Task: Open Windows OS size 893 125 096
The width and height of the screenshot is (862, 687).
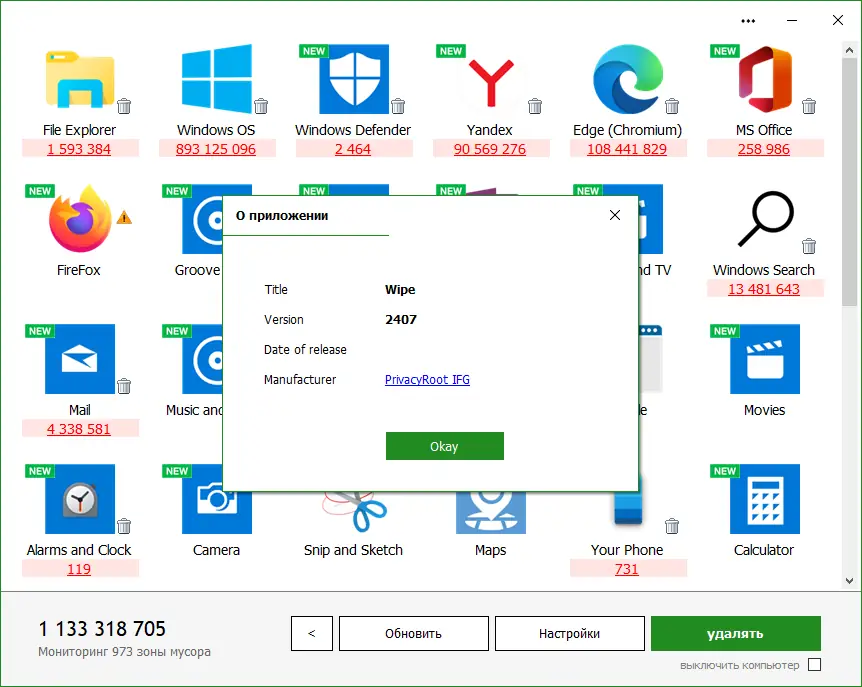Action: click(x=216, y=149)
